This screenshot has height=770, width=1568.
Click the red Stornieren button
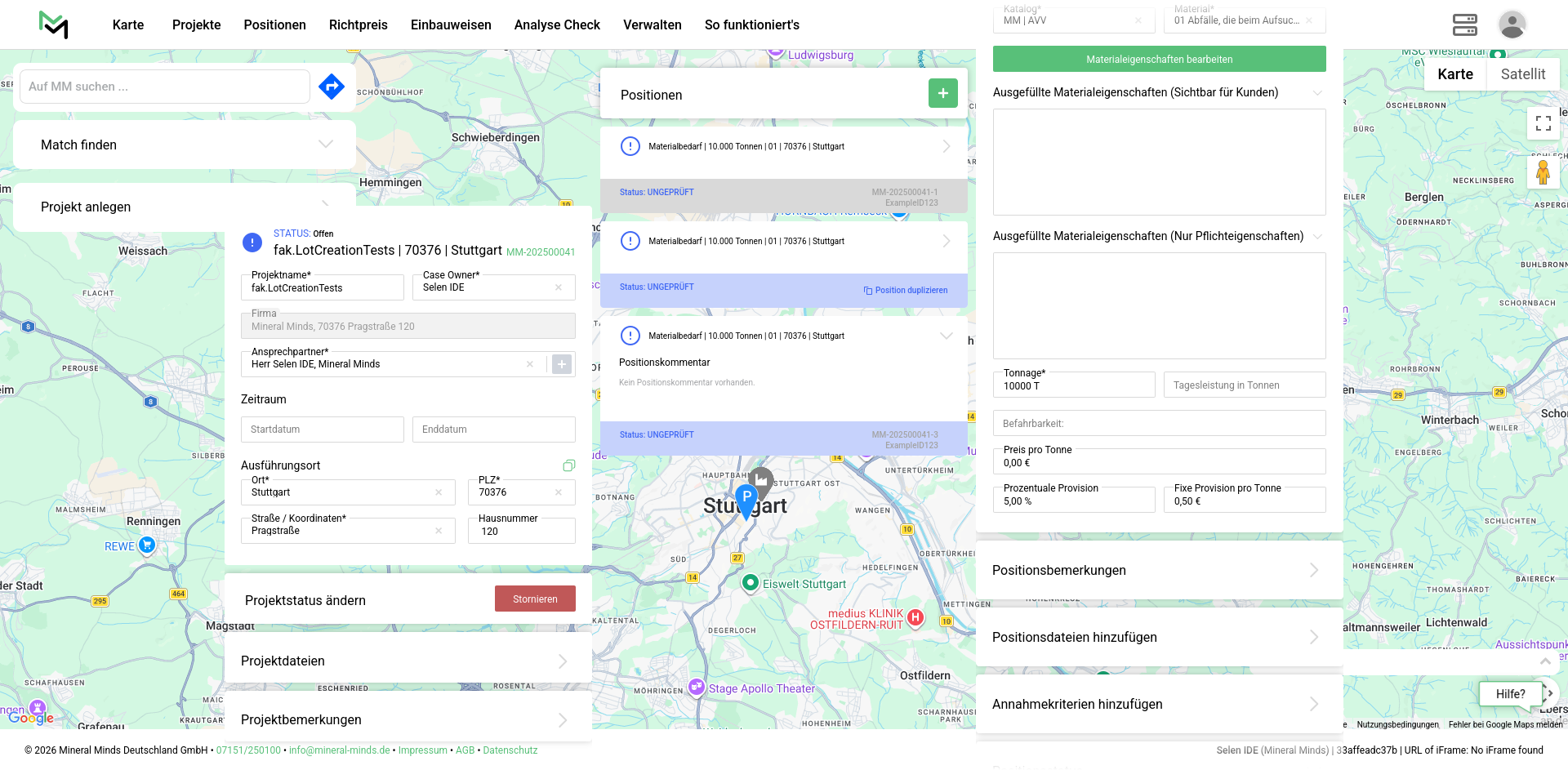point(535,599)
